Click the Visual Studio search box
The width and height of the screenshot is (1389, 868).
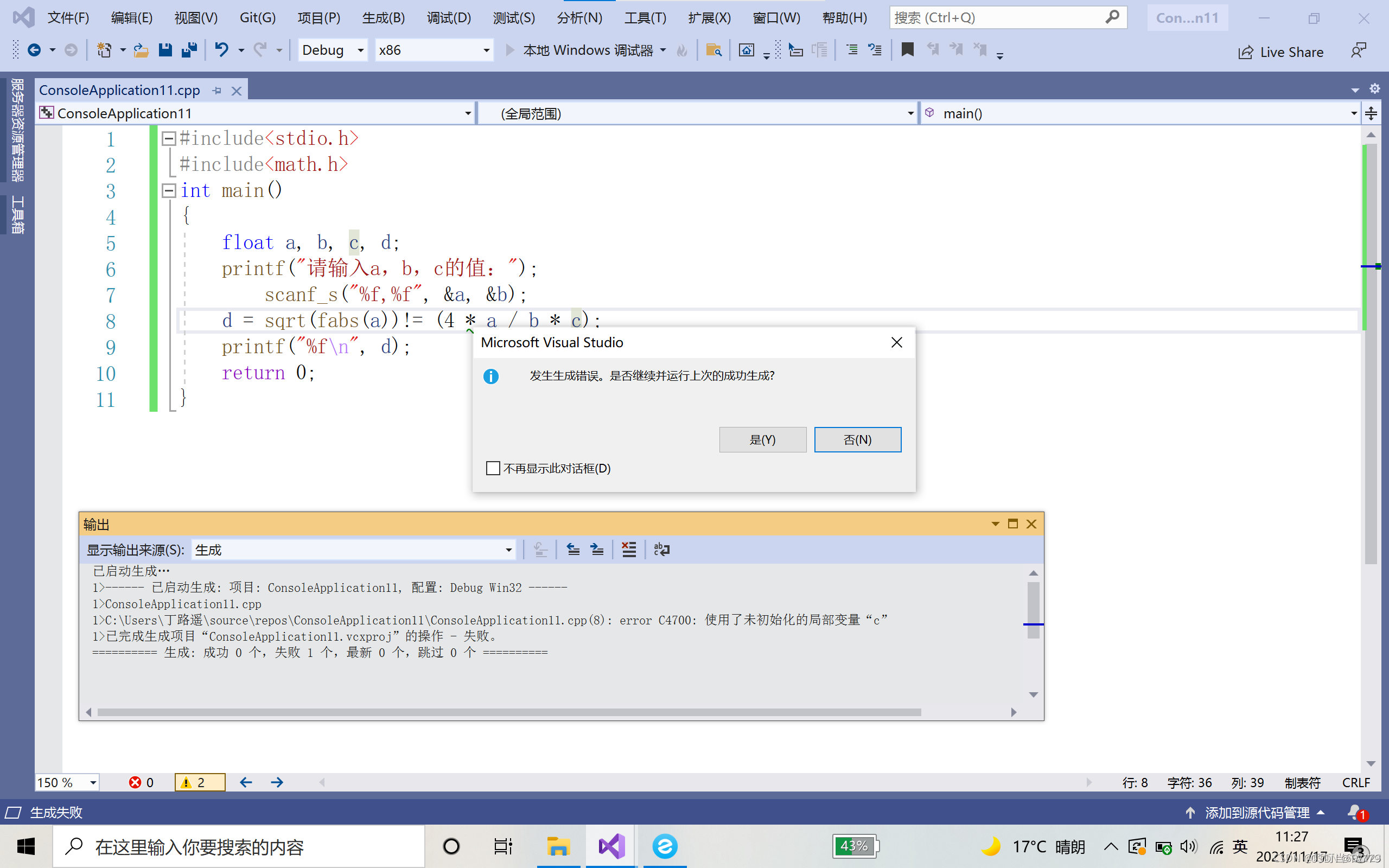coord(999,18)
